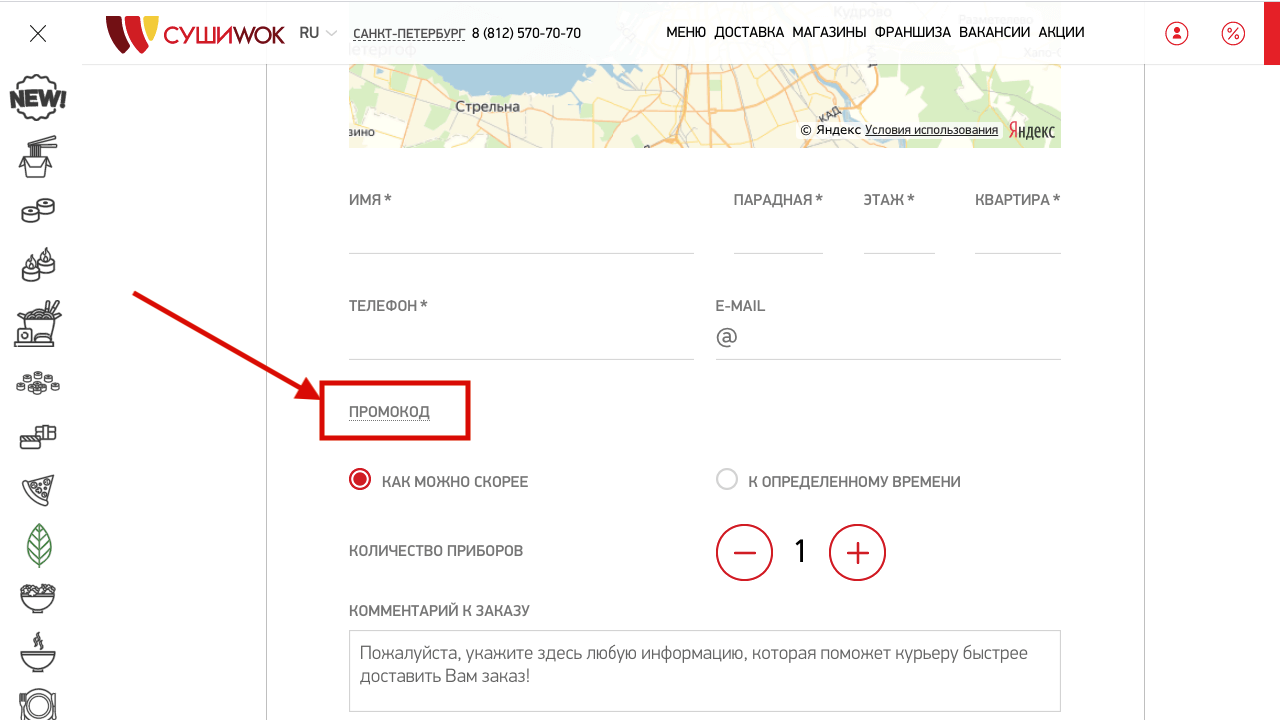Screen dimensions: 1280x720
Task: Open the NEW! items category icon
Action: click(x=38, y=98)
